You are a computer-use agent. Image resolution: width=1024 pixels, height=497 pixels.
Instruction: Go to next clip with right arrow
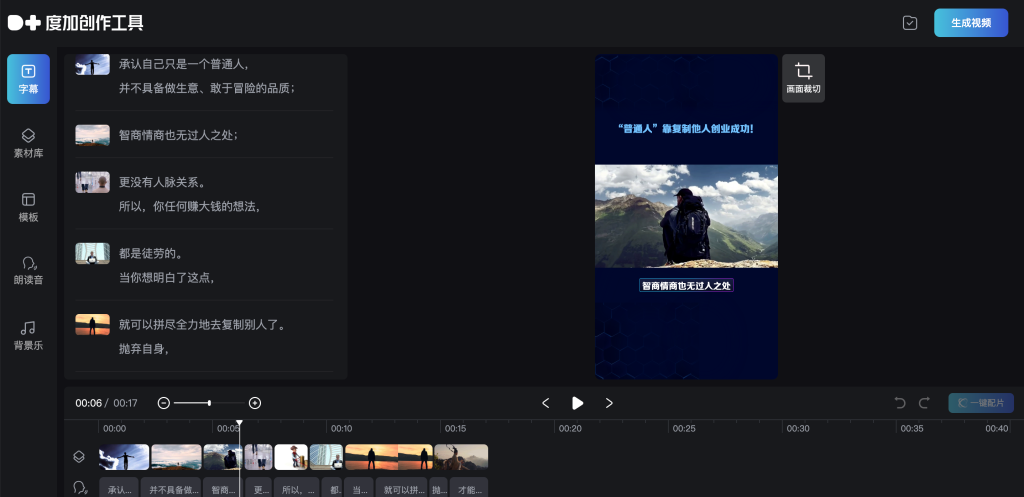pyautogui.click(x=609, y=403)
